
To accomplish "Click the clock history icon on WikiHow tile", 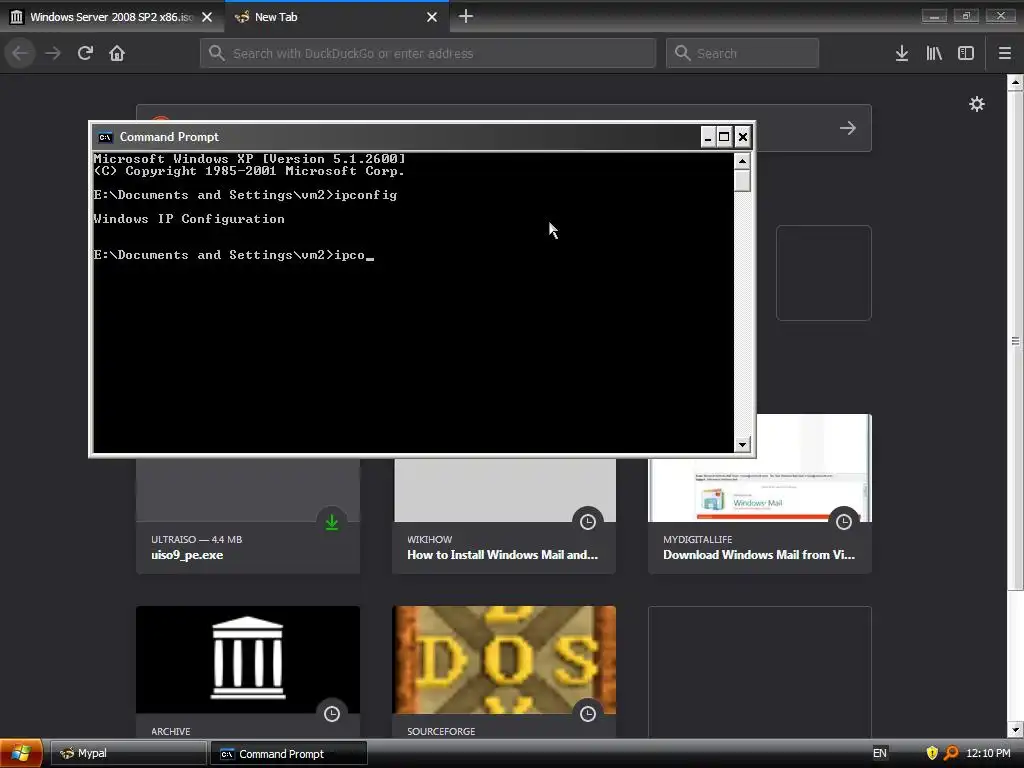I will [588, 521].
